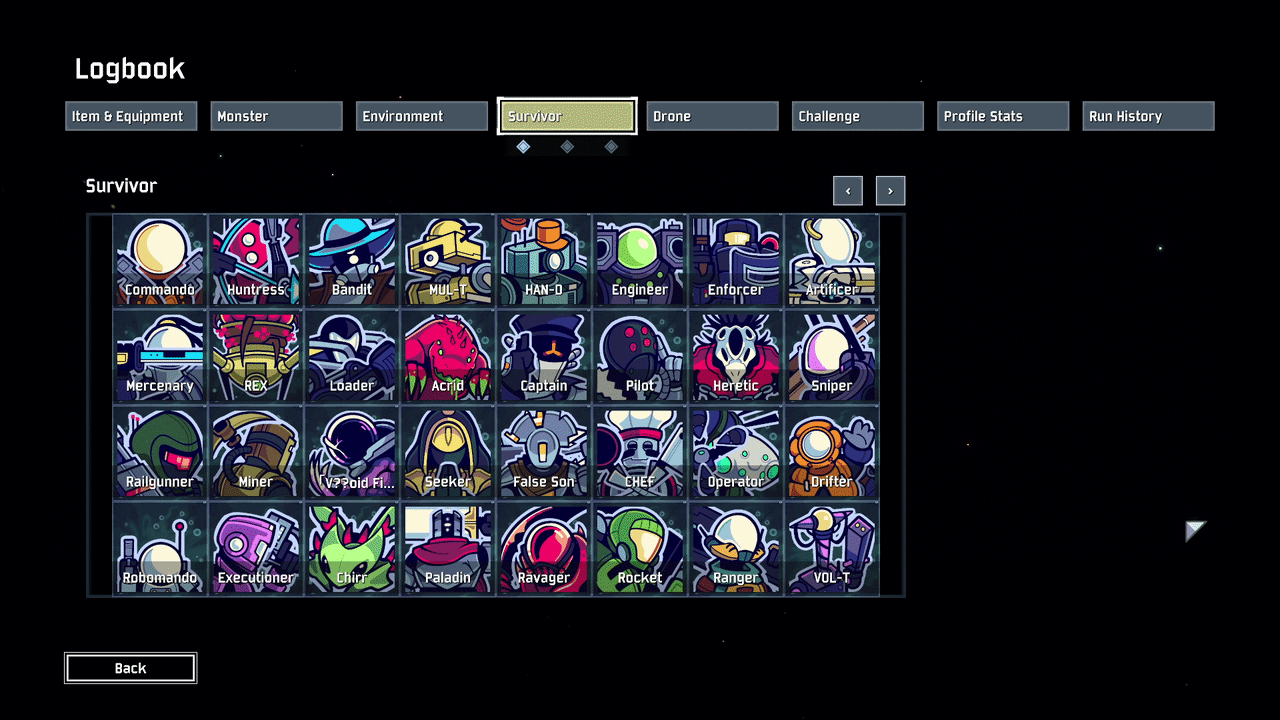Go to the next survivor page arrow
The image size is (1280, 720).
coord(890,190)
